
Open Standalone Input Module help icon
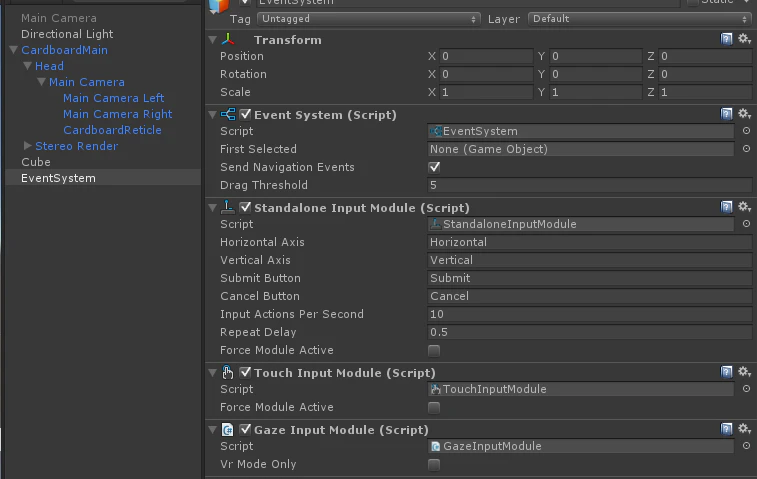[x=726, y=207]
